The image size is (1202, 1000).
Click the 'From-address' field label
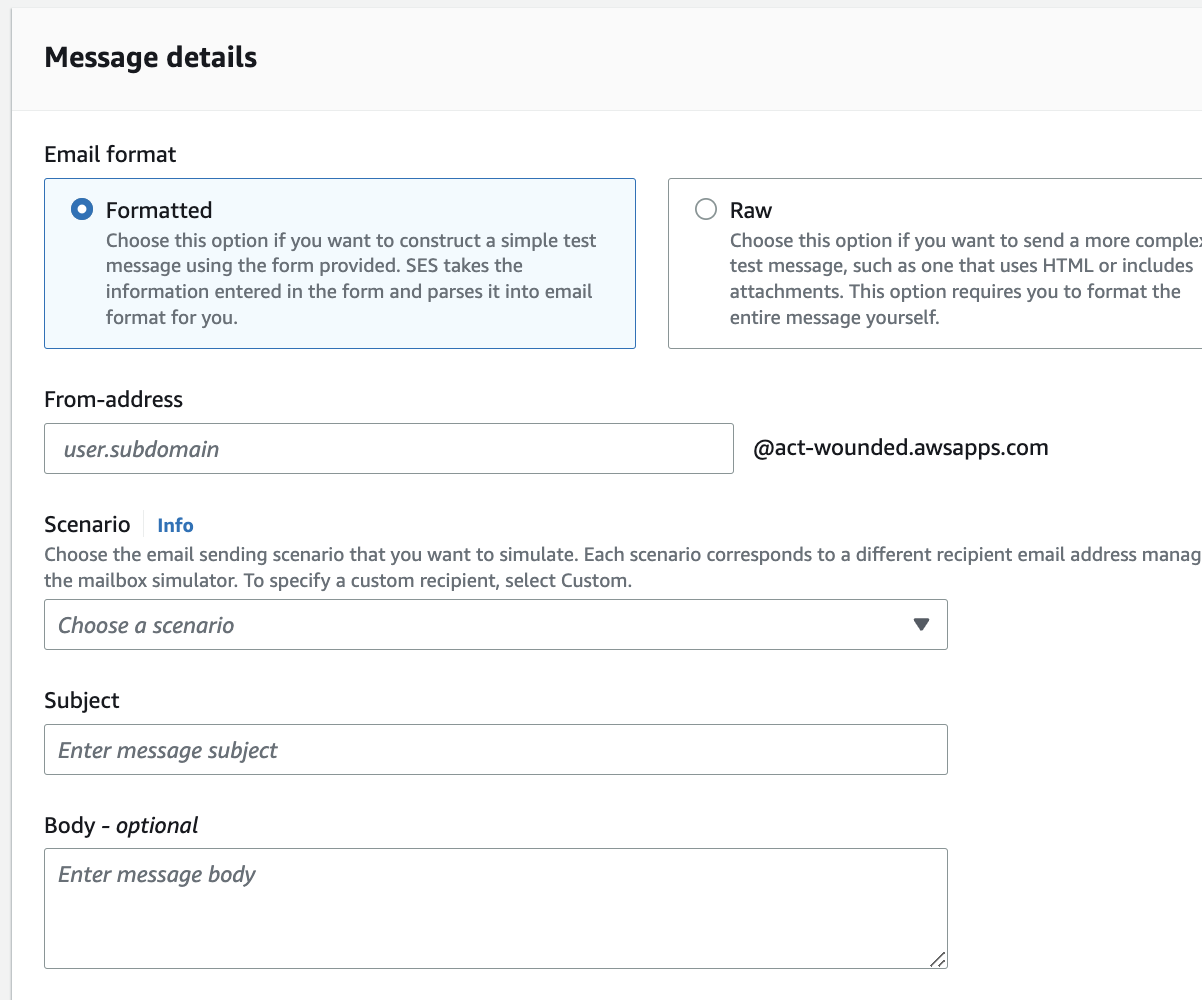pyautogui.click(x=113, y=399)
